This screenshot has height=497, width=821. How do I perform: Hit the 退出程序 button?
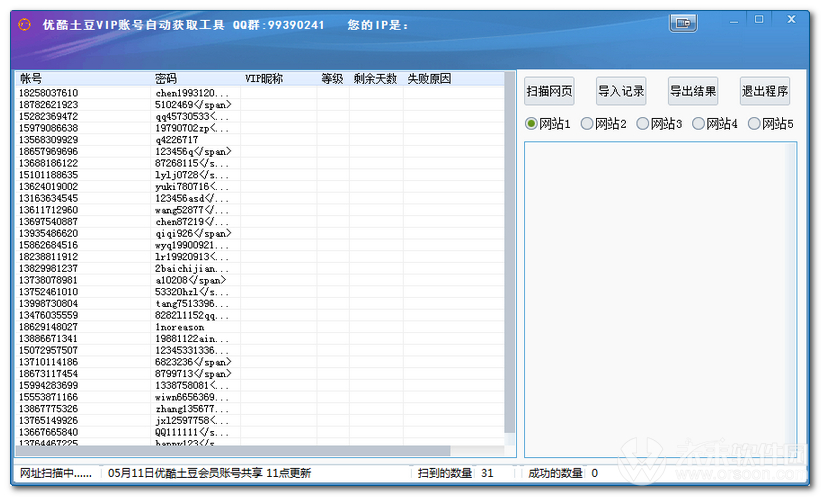pyautogui.click(x=765, y=91)
